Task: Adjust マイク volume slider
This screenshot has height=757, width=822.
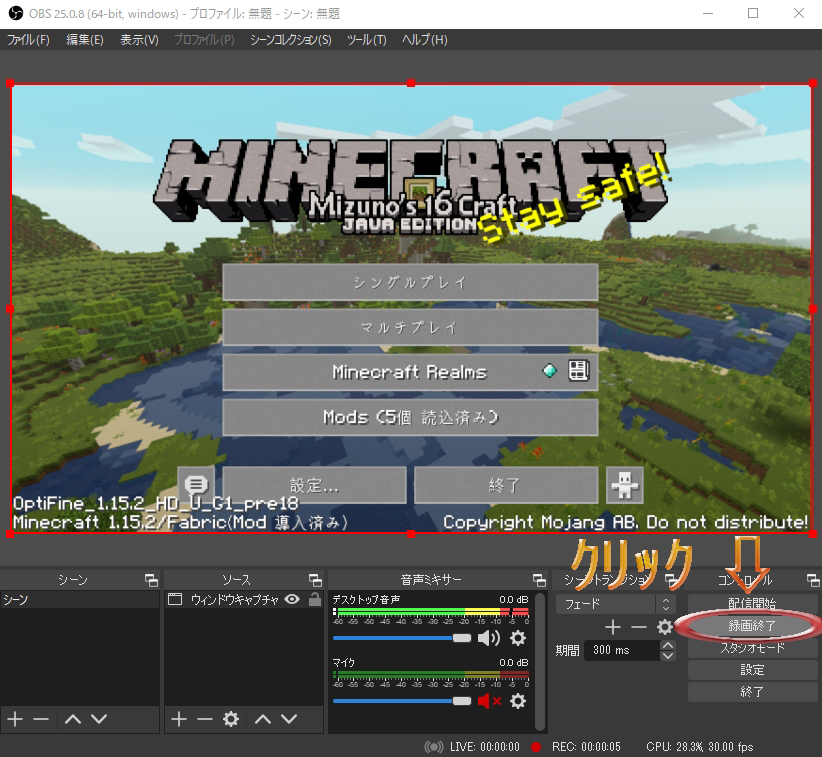Action: point(402,701)
